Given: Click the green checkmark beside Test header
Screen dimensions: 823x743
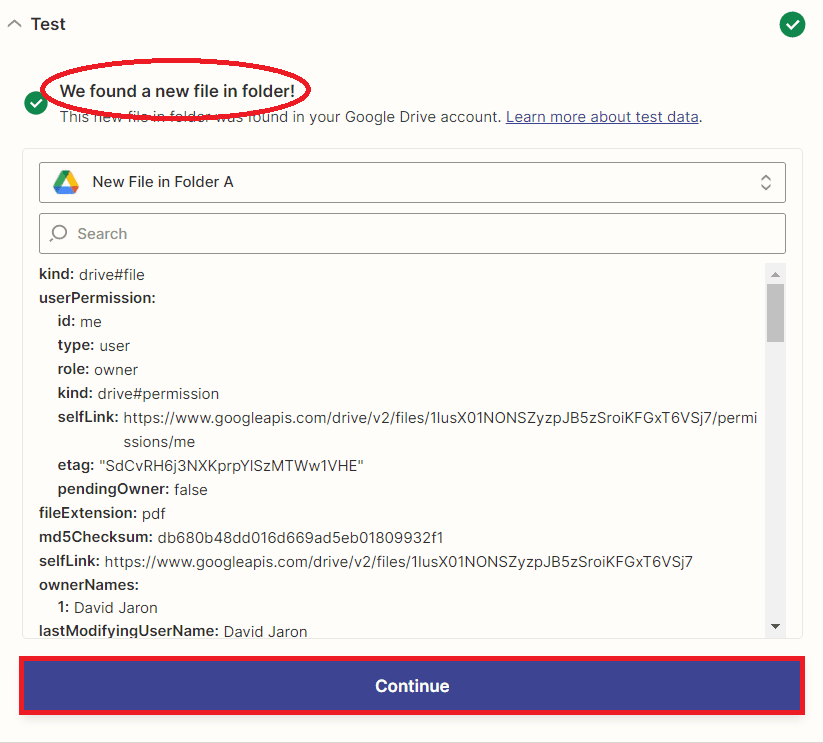Looking at the screenshot, I should (x=792, y=24).
